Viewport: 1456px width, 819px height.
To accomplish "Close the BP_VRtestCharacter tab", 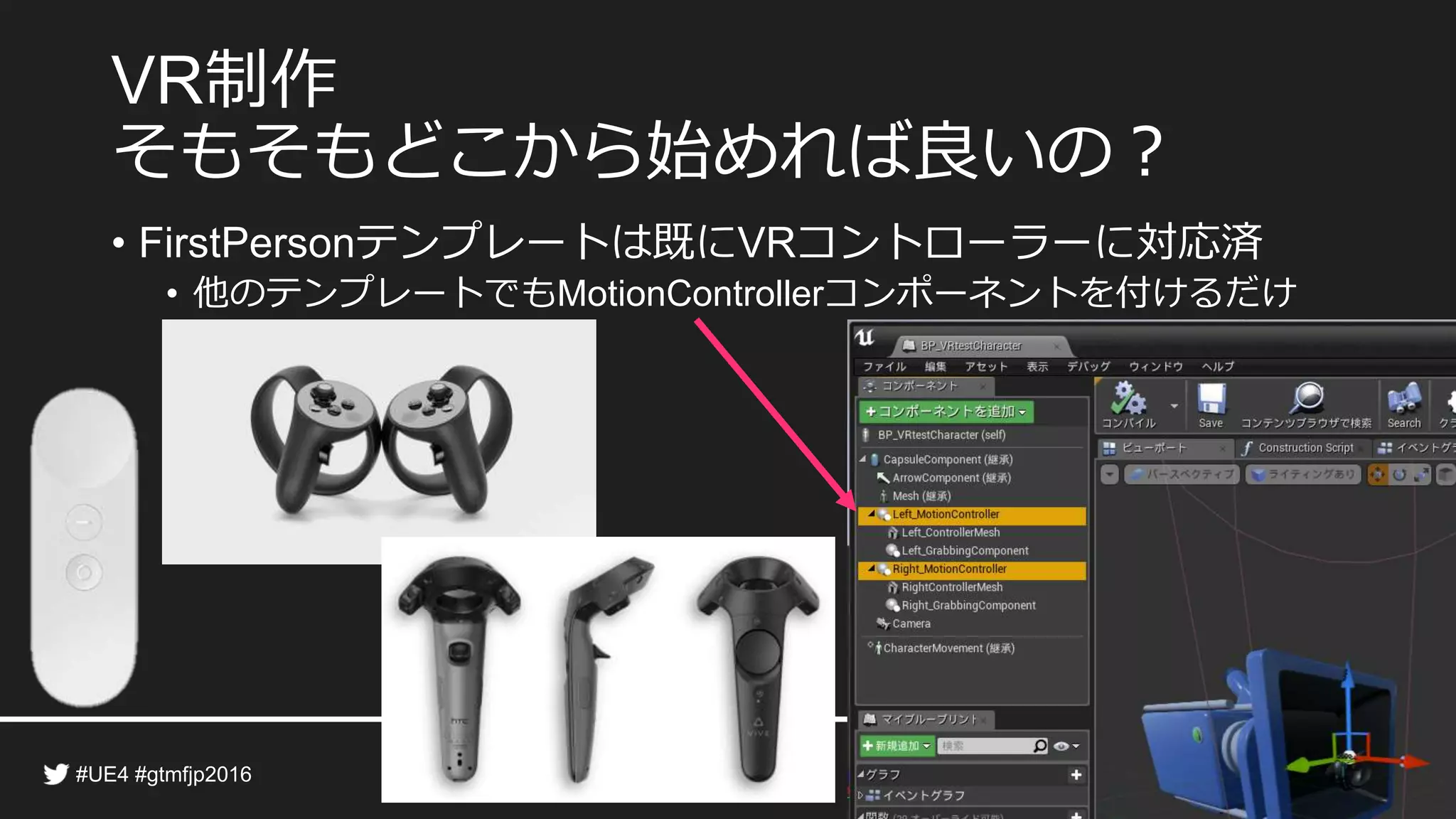I will click(1056, 346).
